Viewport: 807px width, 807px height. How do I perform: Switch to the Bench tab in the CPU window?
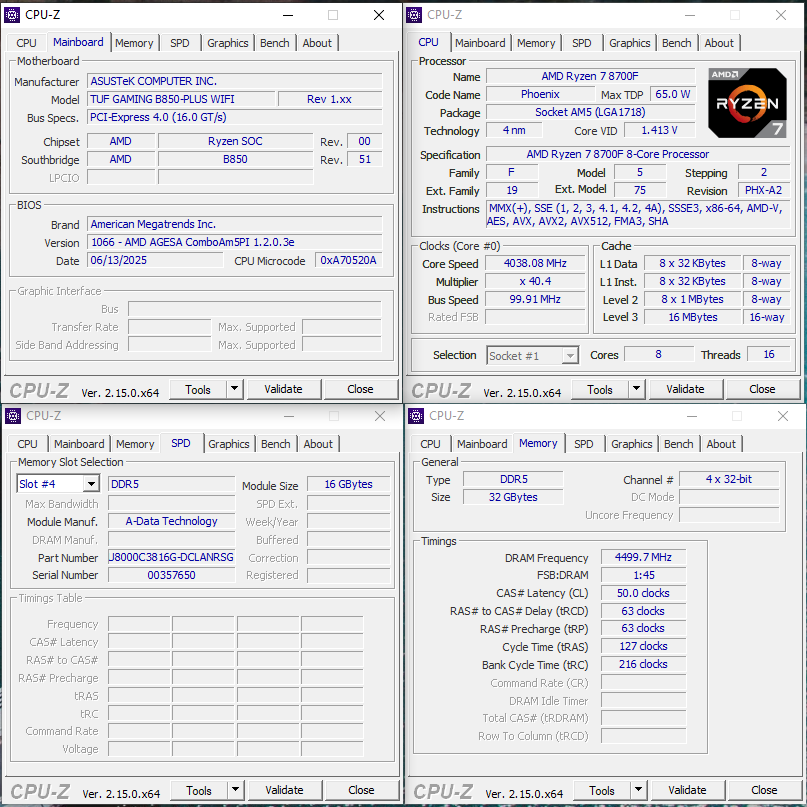click(x=676, y=42)
